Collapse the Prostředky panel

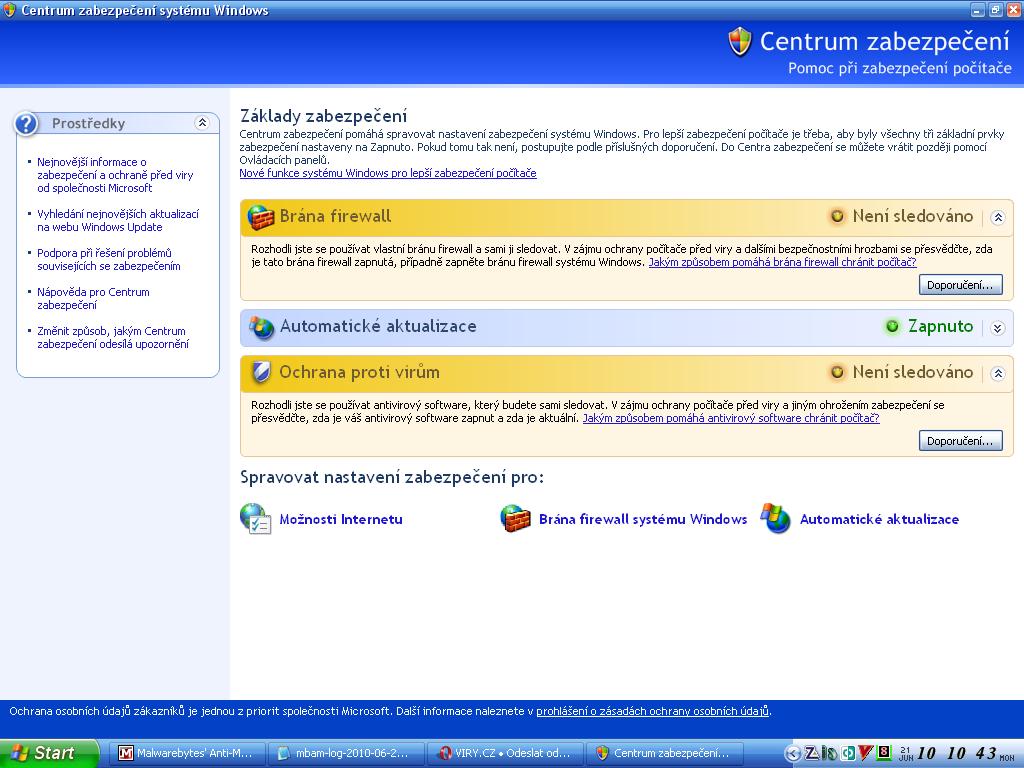point(202,123)
